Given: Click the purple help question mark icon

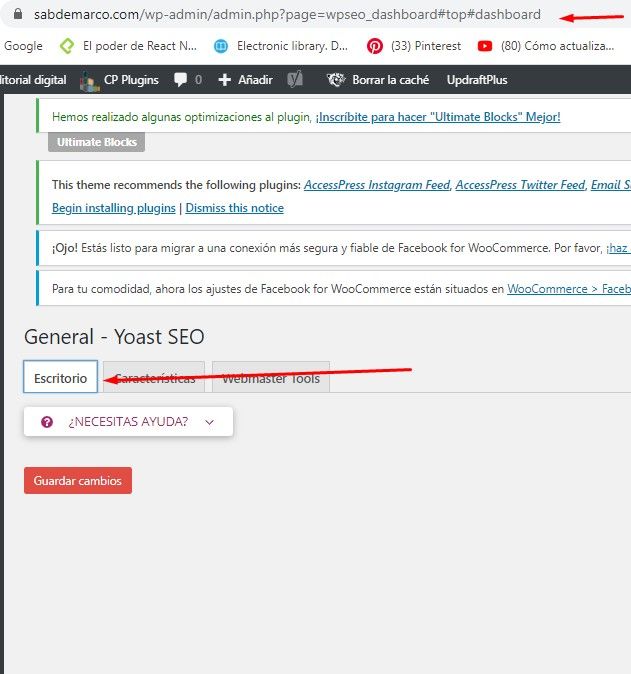Looking at the screenshot, I should [x=47, y=422].
